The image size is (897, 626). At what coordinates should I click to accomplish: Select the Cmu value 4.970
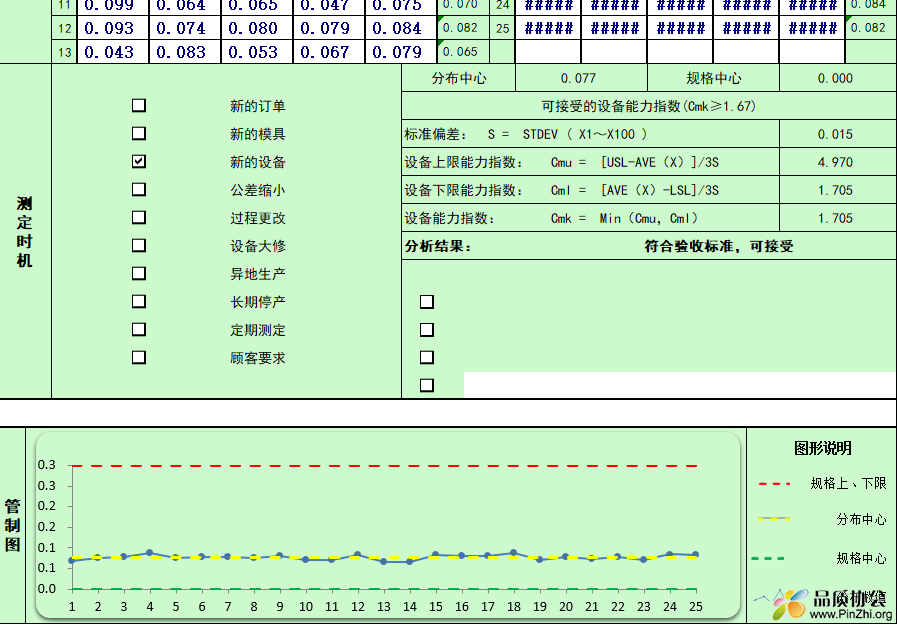[x=838, y=162]
